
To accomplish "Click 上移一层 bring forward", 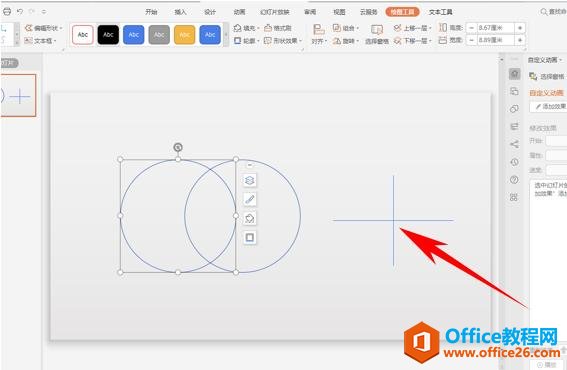I will pyautogui.click(x=413, y=28).
